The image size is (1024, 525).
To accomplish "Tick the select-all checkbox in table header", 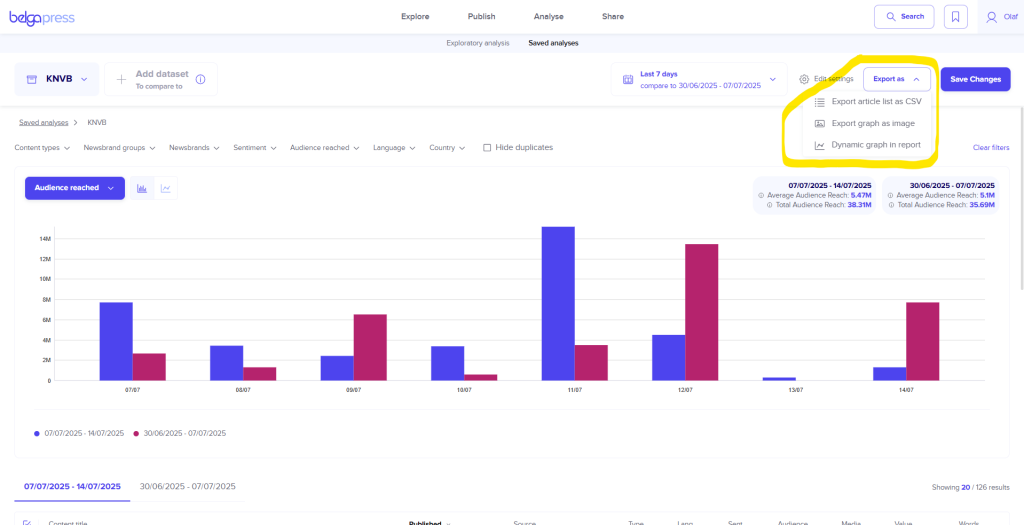I will coord(27,522).
